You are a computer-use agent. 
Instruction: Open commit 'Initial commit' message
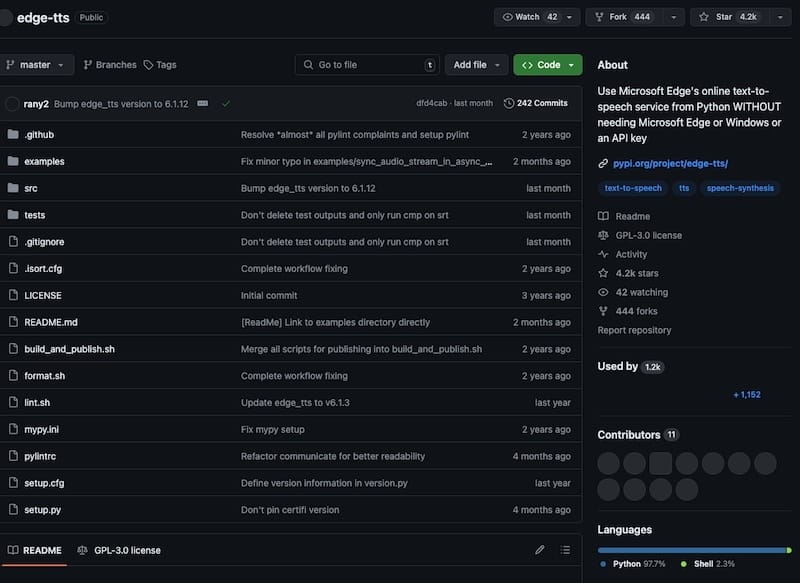tap(269, 295)
